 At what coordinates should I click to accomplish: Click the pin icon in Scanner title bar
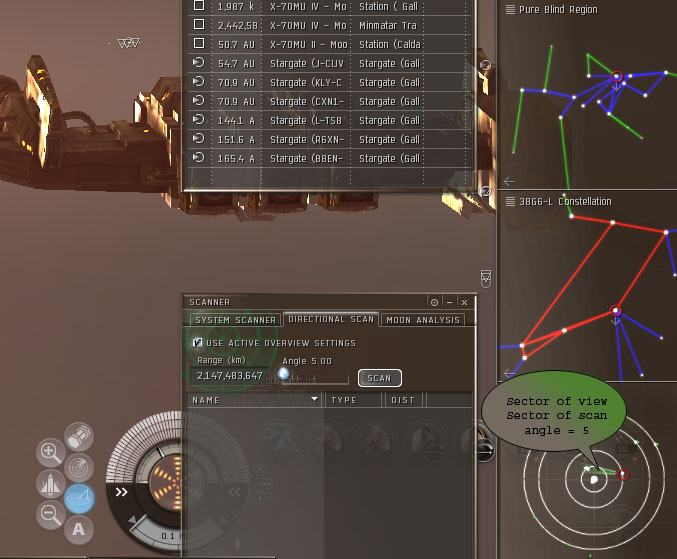(434, 303)
